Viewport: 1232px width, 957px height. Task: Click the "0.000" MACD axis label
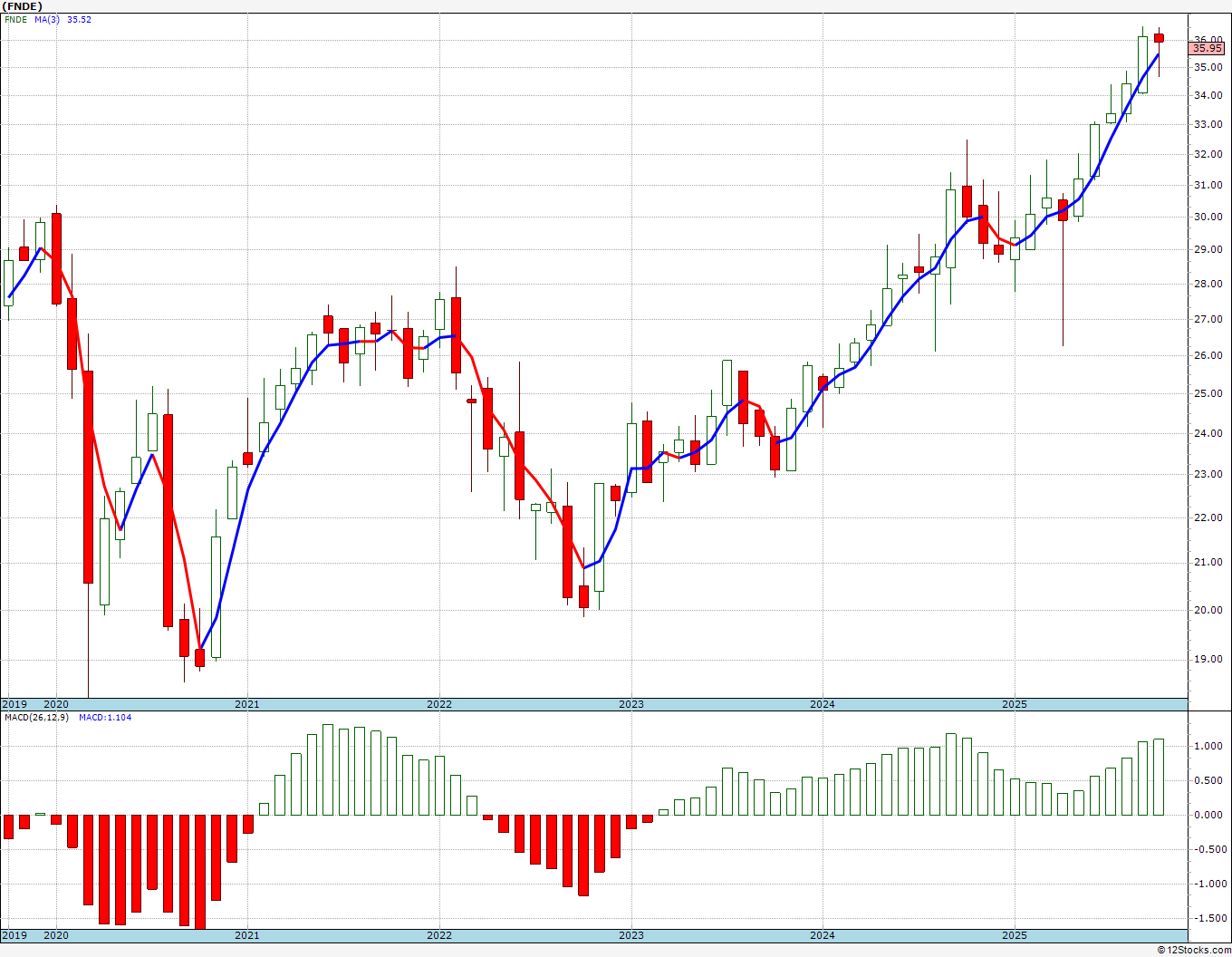point(1207,815)
